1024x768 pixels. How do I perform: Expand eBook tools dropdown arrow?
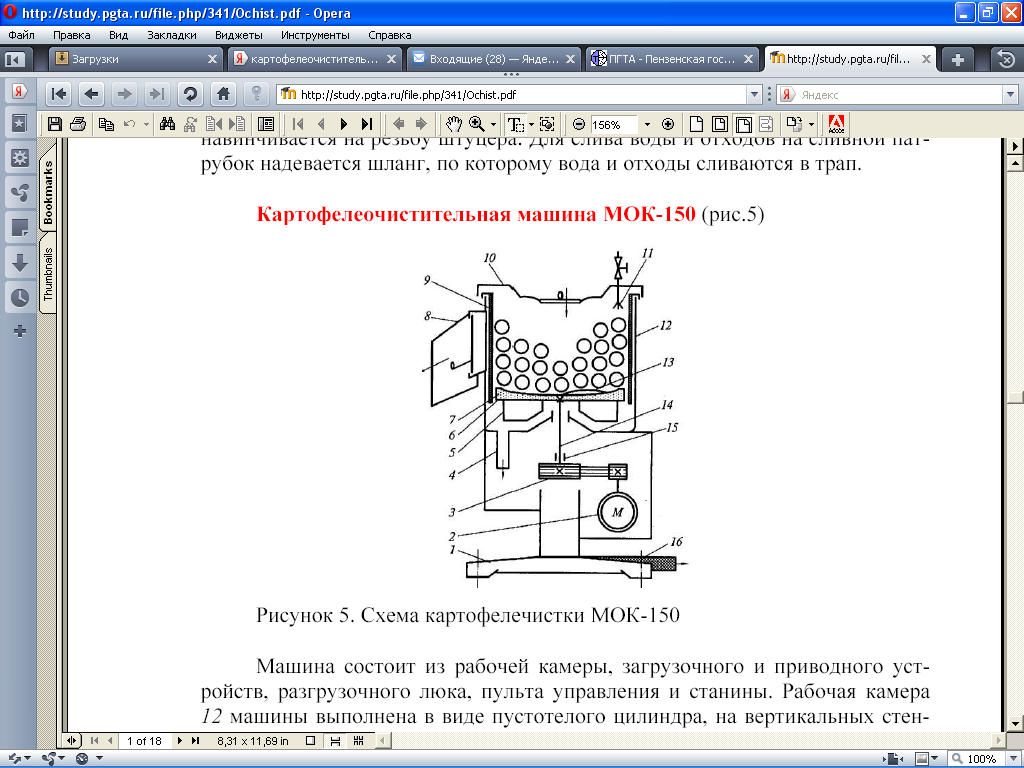pos(812,124)
